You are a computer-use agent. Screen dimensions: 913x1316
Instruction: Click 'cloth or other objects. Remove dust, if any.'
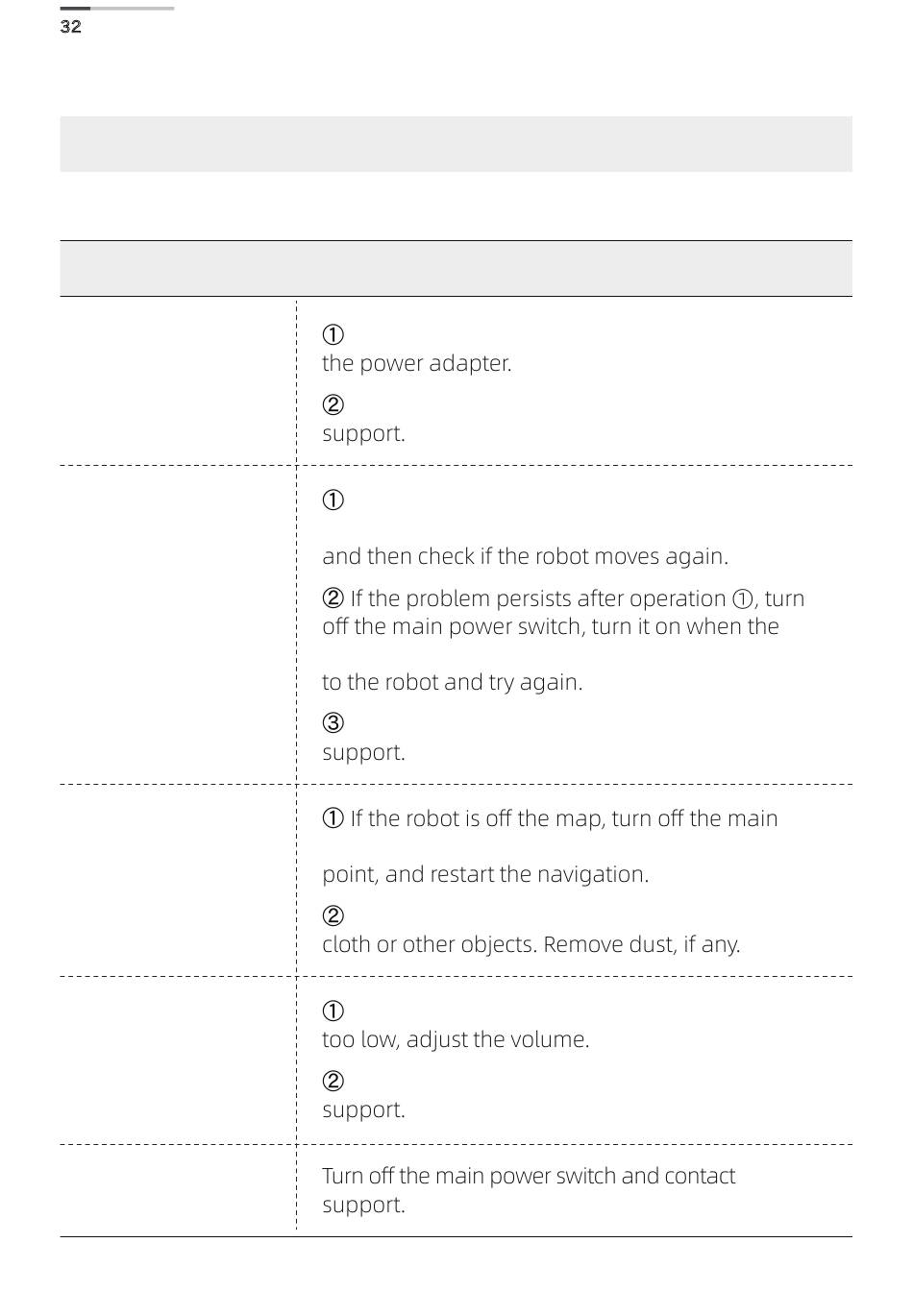coord(531,944)
